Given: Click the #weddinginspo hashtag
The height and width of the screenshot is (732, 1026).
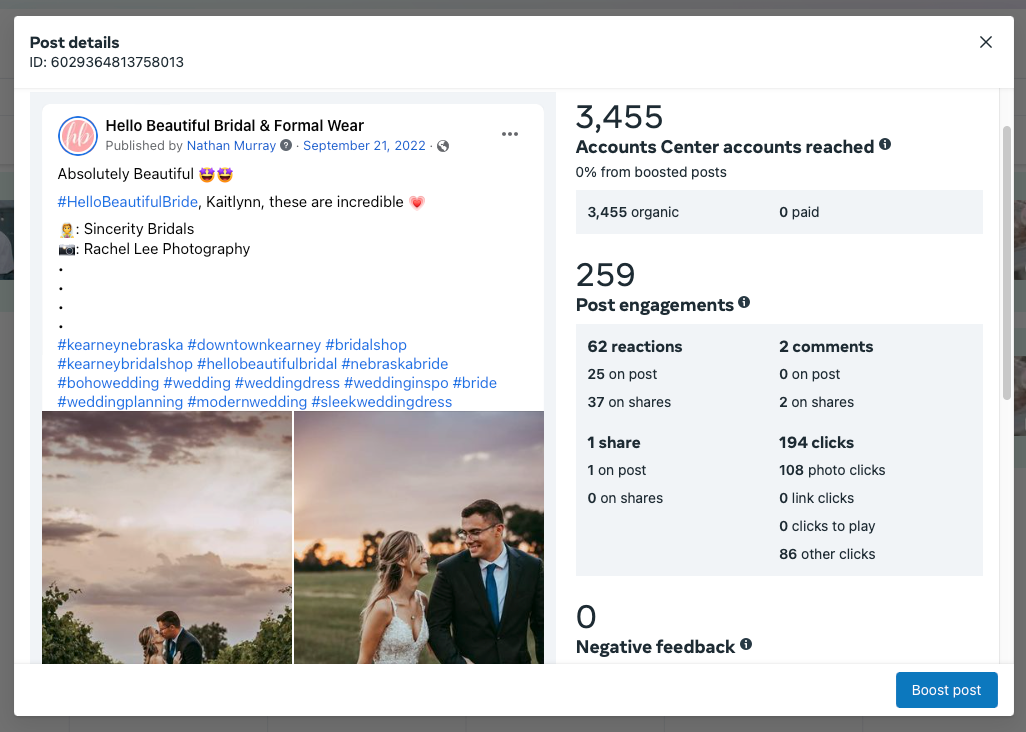Looking at the screenshot, I should (396, 383).
